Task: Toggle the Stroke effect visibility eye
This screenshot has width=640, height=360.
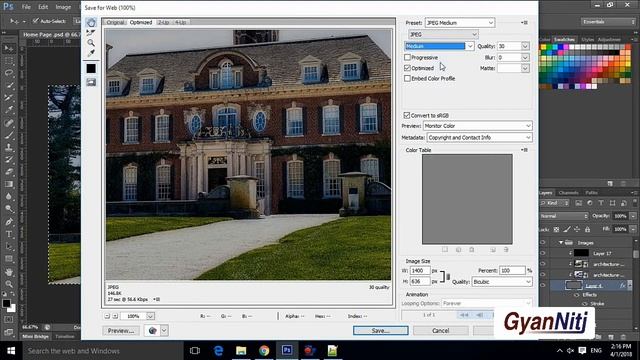Action: (x=585, y=304)
